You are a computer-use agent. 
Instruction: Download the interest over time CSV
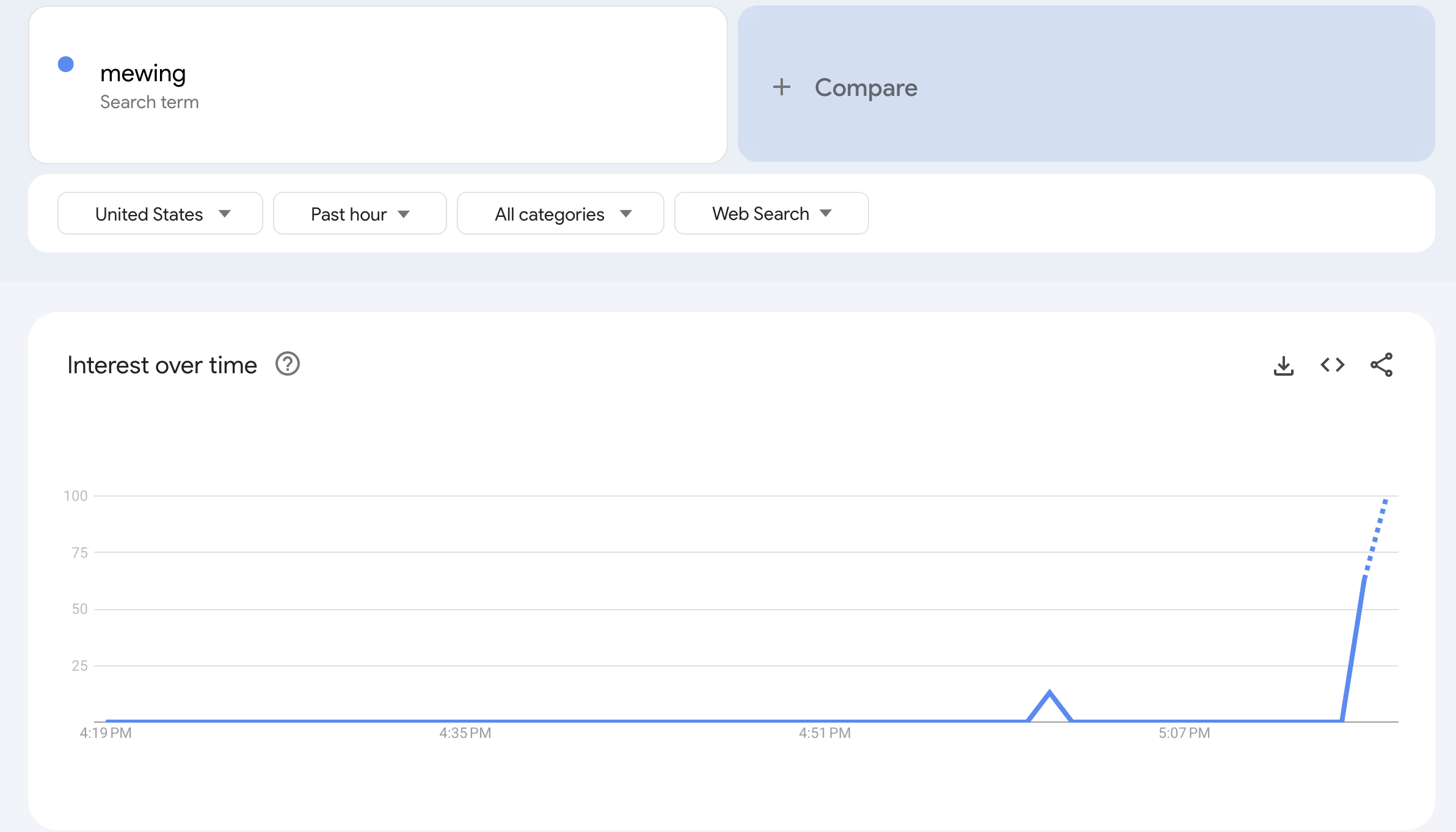click(x=1283, y=365)
